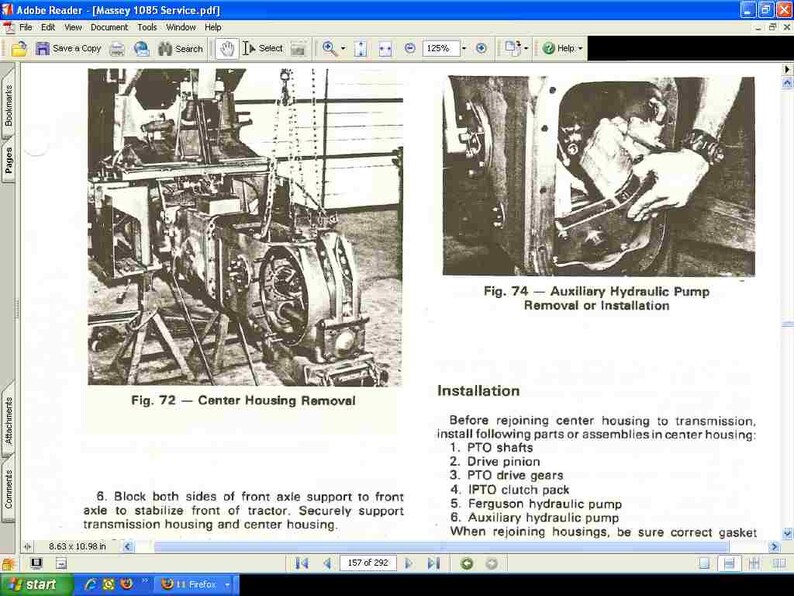This screenshot has height=596, width=794.
Task: Open the Attachments side panel tab
Action: click(8, 421)
